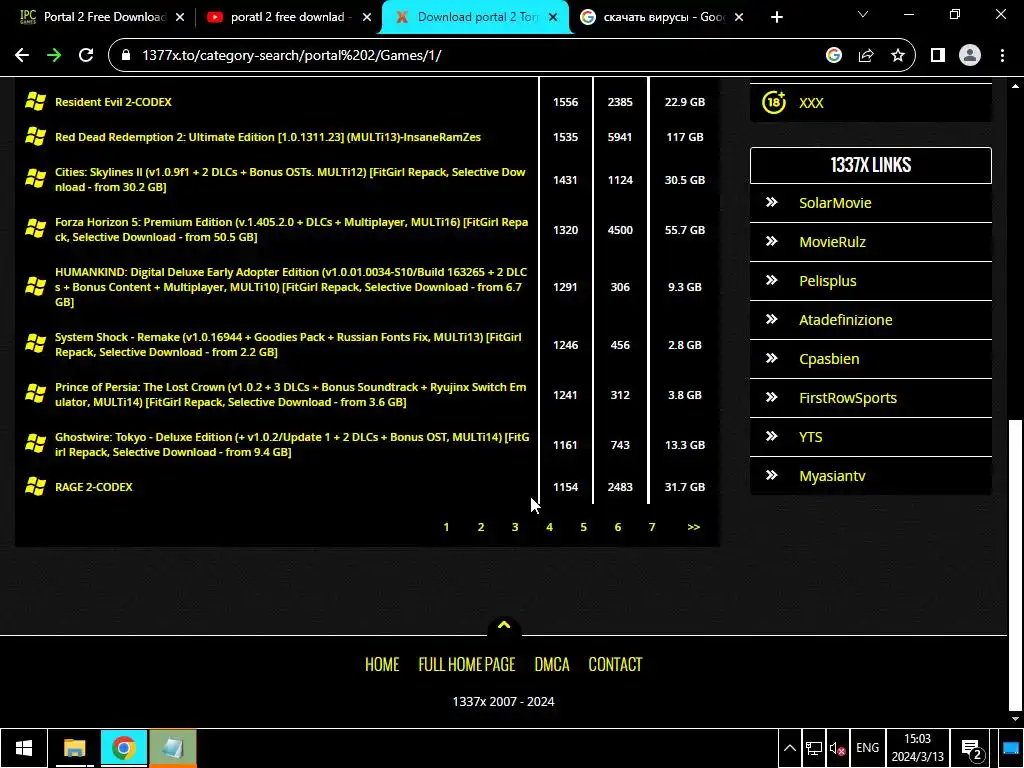The image size is (1024, 768).
Task: Open the Myasiantv link
Action: tap(832, 476)
